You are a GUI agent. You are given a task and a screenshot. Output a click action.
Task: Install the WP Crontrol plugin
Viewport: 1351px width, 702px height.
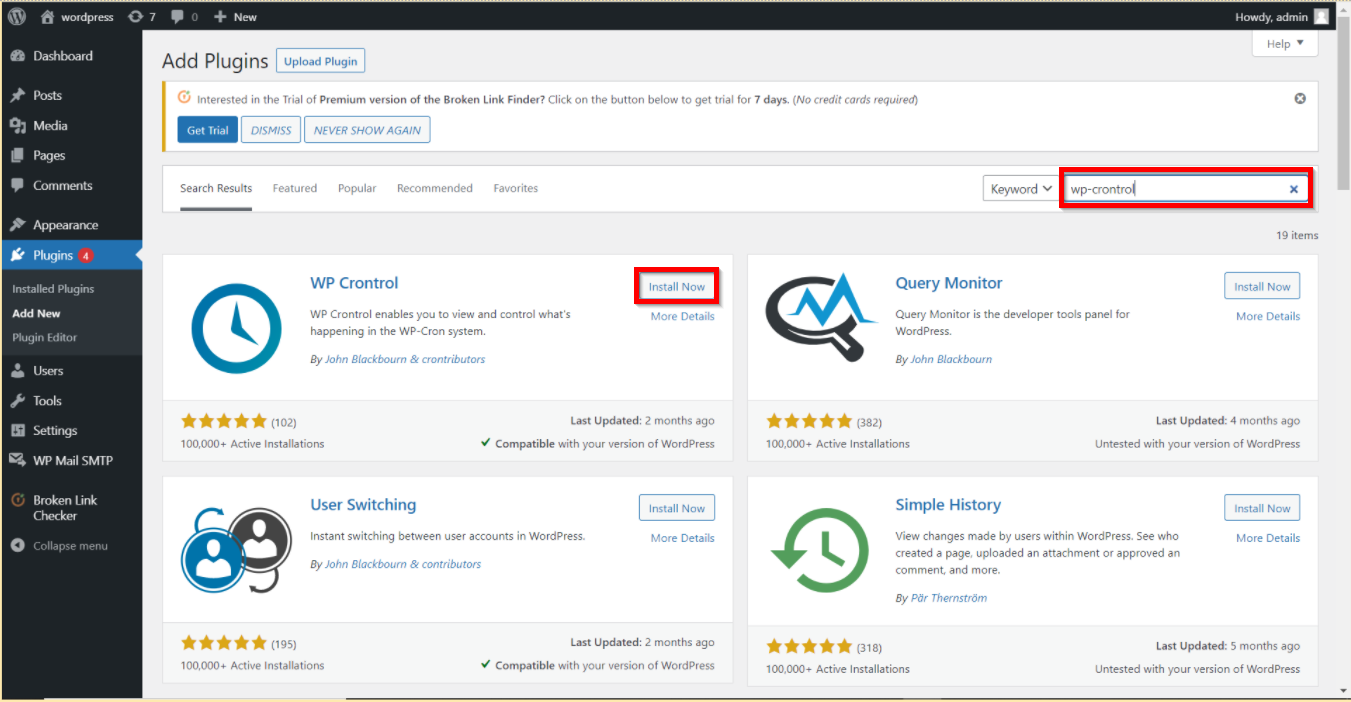coord(677,287)
